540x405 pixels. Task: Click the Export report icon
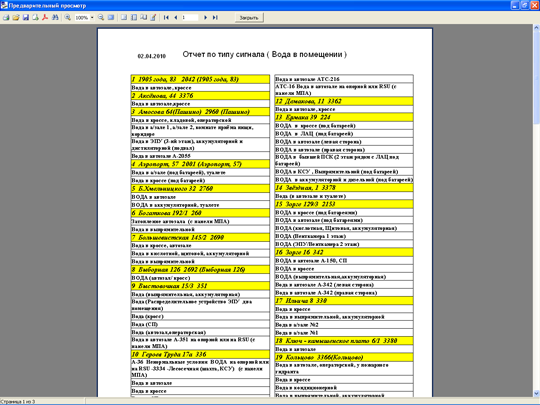[35, 17]
